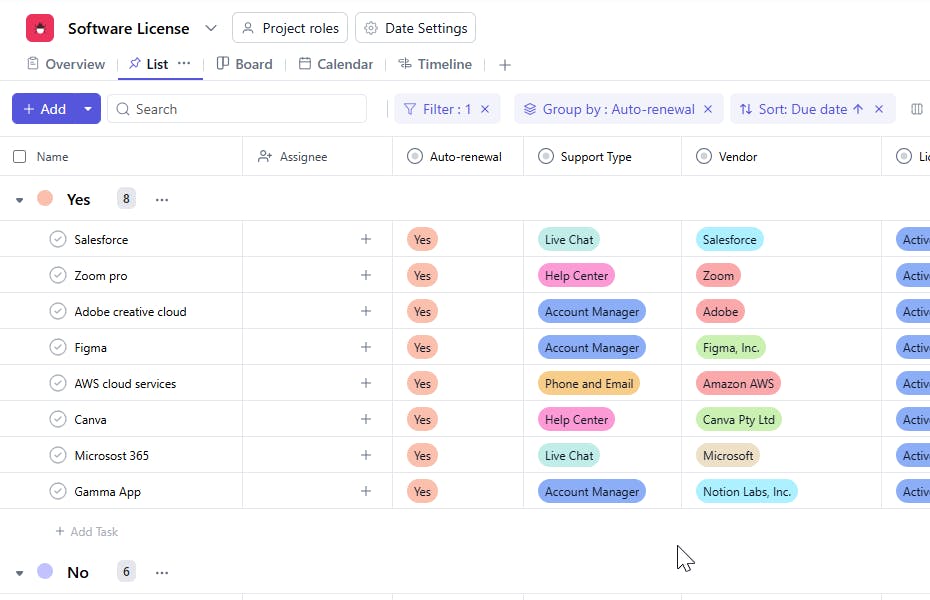Remove the Filter chip with its X
The height and width of the screenshot is (600, 930).
[485, 109]
